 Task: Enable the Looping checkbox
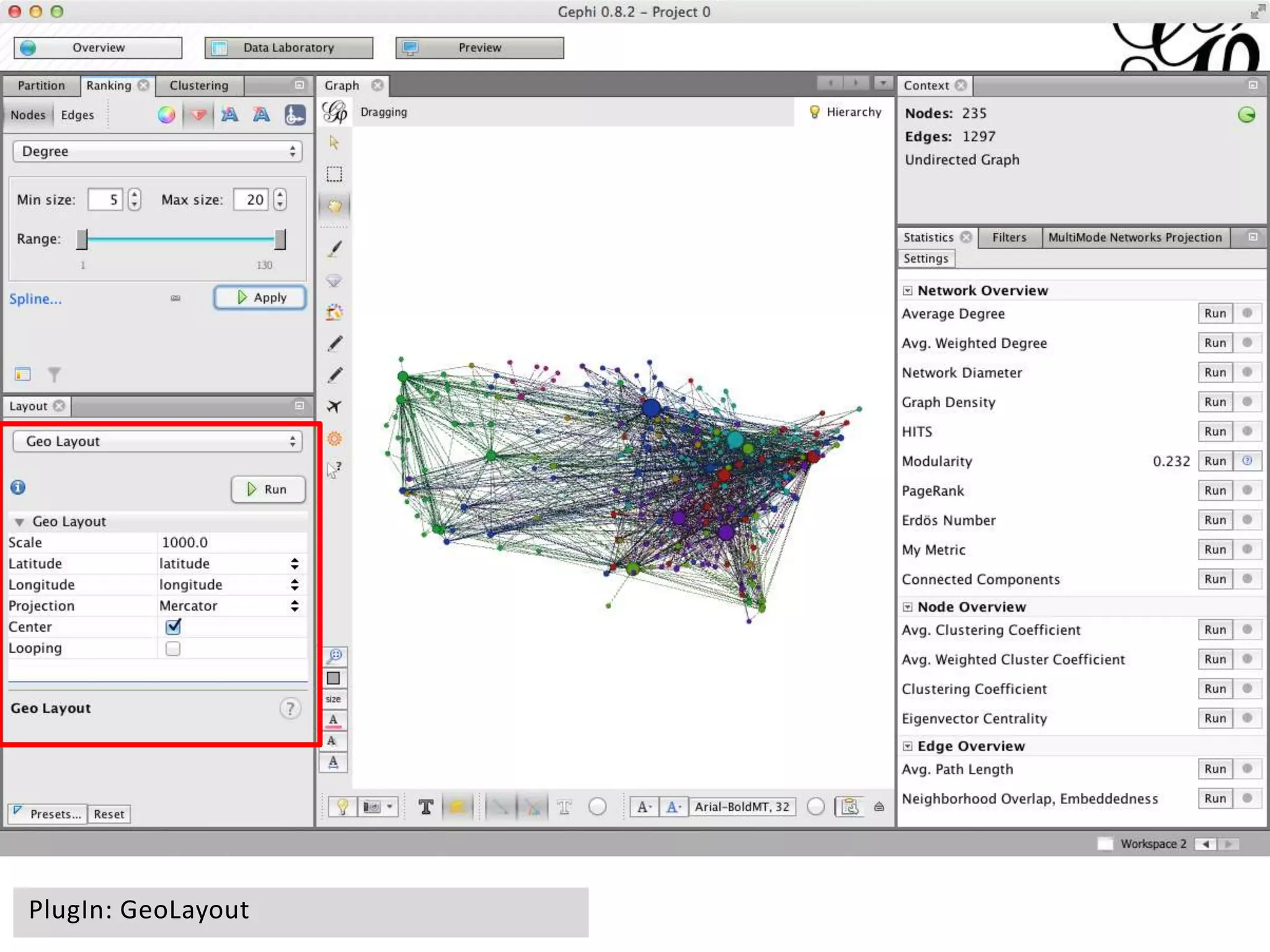(173, 648)
